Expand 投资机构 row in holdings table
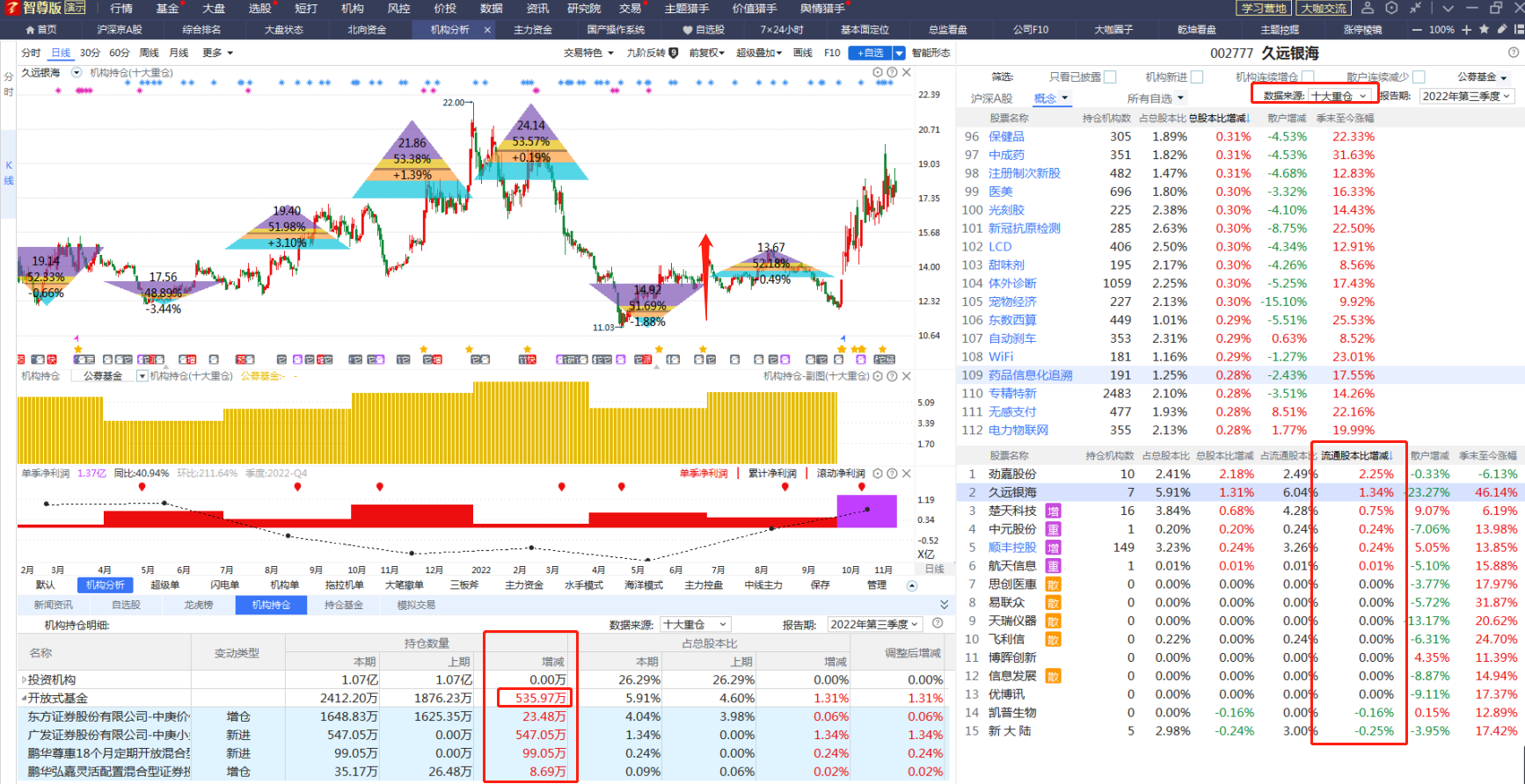Image resolution: width=1525 pixels, height=784 pixels. click(24, 679)
